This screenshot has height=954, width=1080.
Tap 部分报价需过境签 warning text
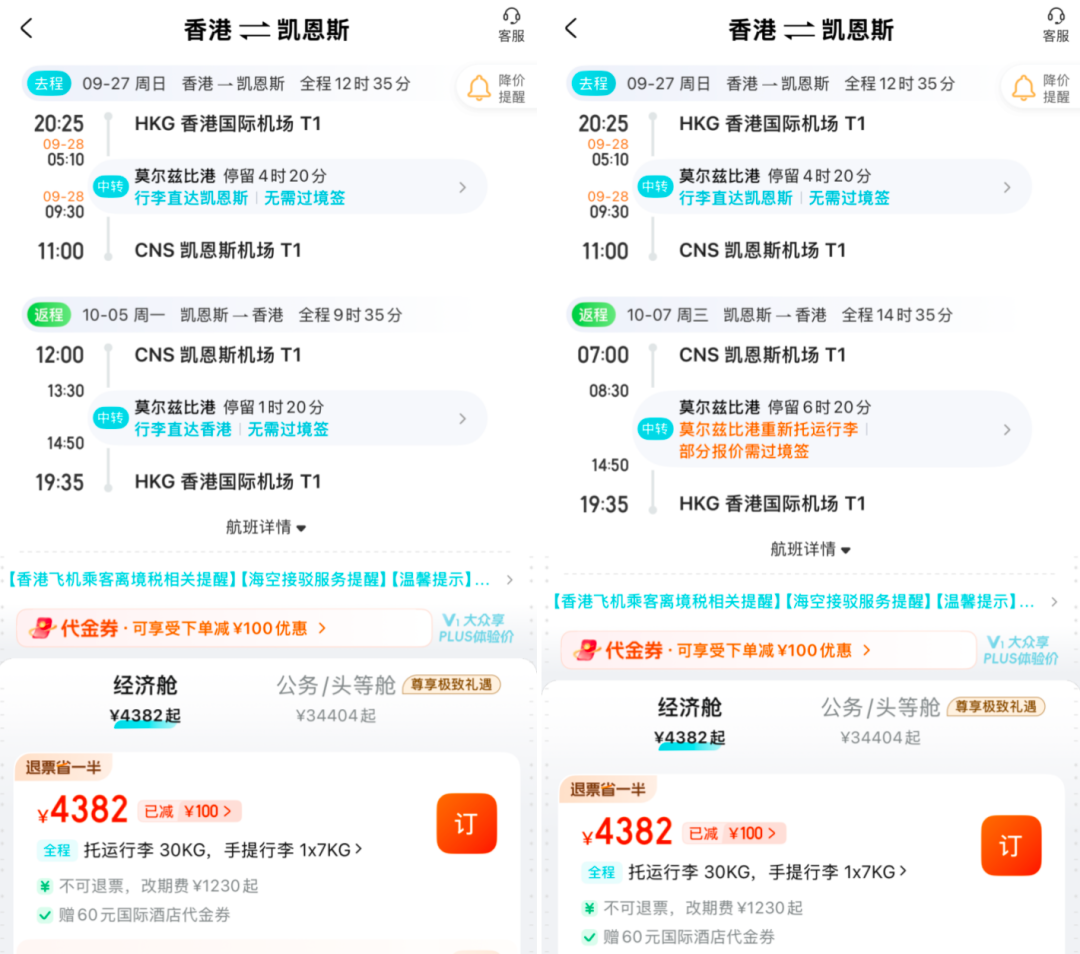(x=744, y=452)
